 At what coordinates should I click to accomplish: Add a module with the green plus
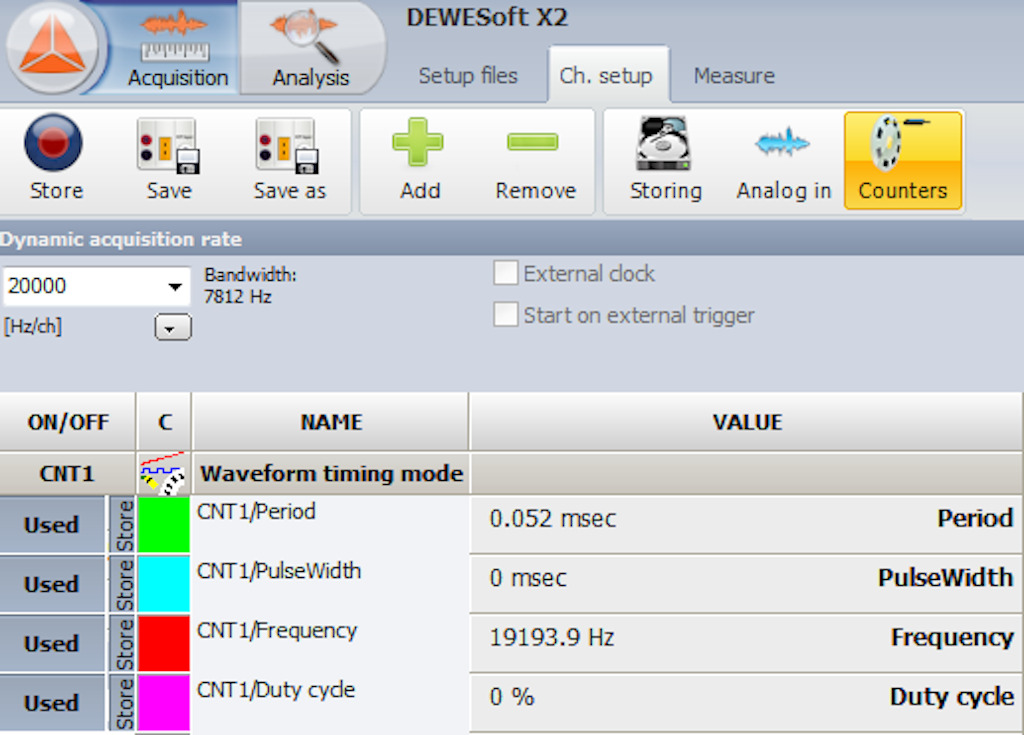click(419, 158)
